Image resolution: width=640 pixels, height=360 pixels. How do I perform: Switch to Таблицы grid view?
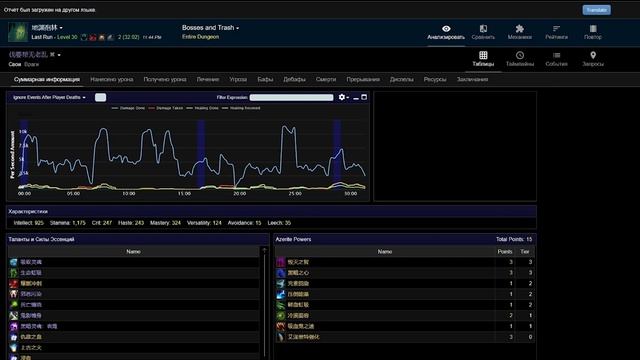(483, 59)
